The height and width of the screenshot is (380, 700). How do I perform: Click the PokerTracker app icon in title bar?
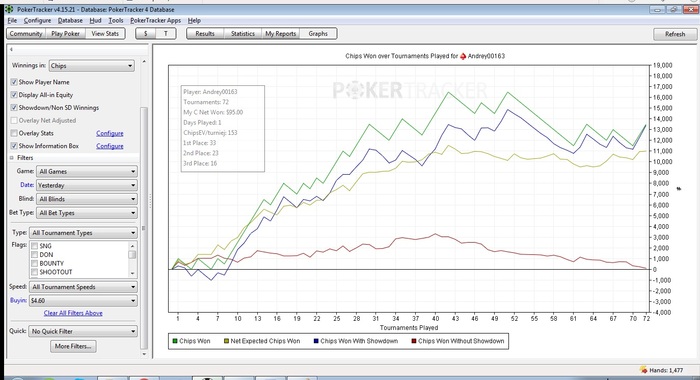click(x=8, y=9)
